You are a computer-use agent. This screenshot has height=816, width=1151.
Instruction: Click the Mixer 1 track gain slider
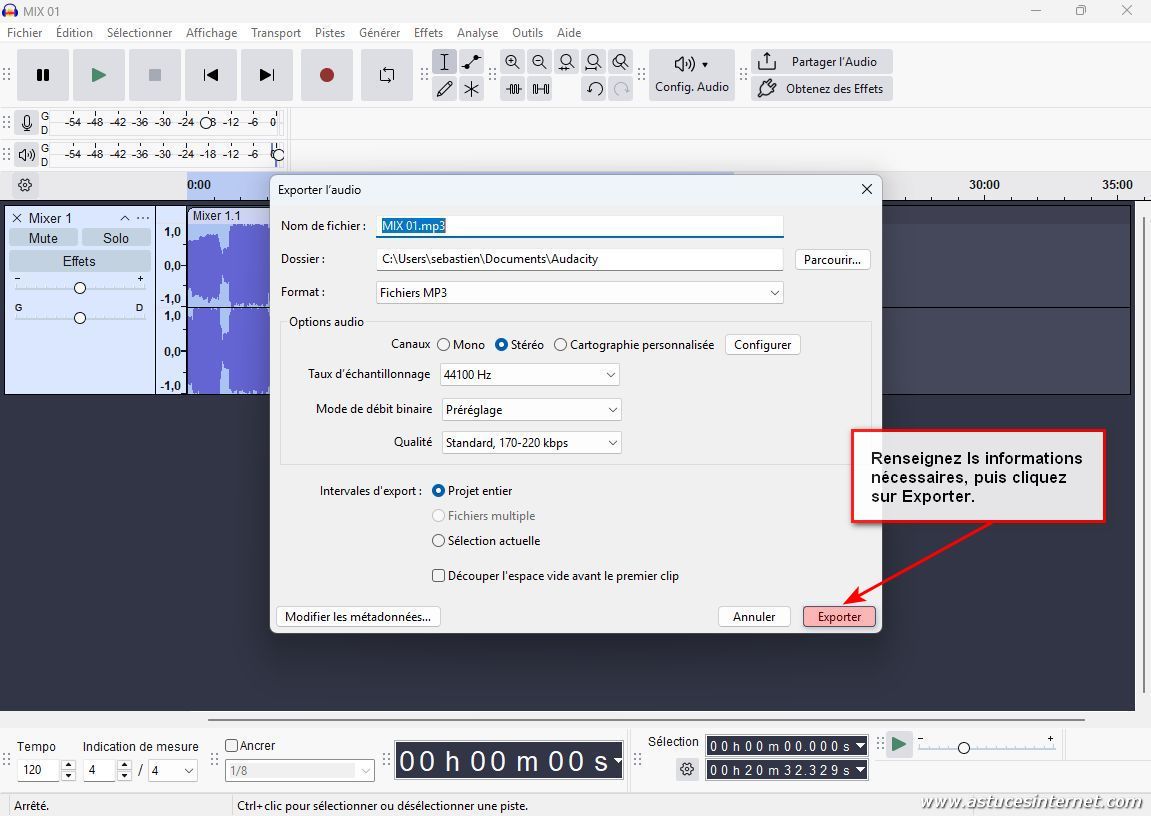pyautogui.click(x=79, y=288)
